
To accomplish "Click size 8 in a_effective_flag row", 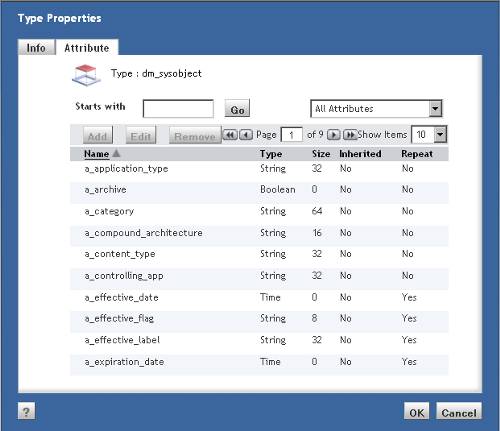I will (x=314, y=318).
